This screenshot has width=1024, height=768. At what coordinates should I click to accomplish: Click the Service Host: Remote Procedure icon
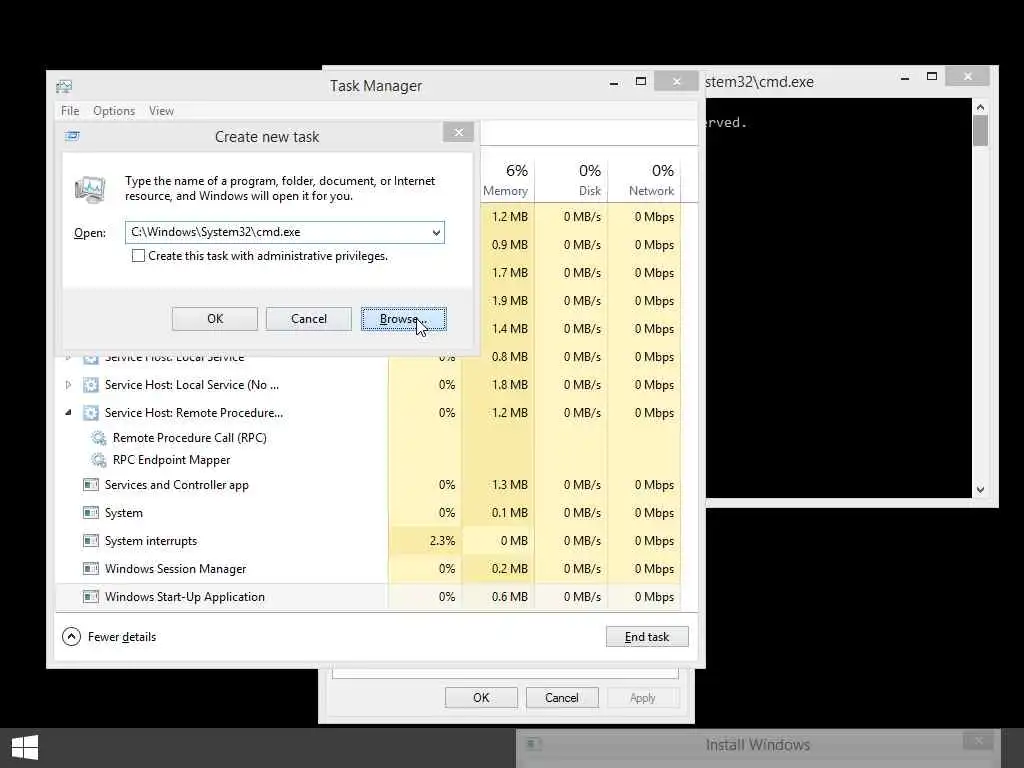[91, 413]
